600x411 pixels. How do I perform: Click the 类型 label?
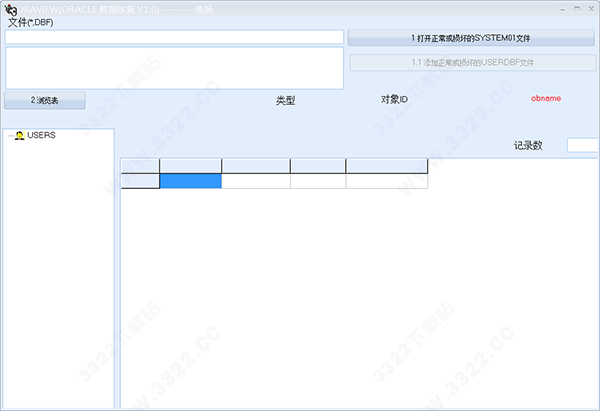285,101
